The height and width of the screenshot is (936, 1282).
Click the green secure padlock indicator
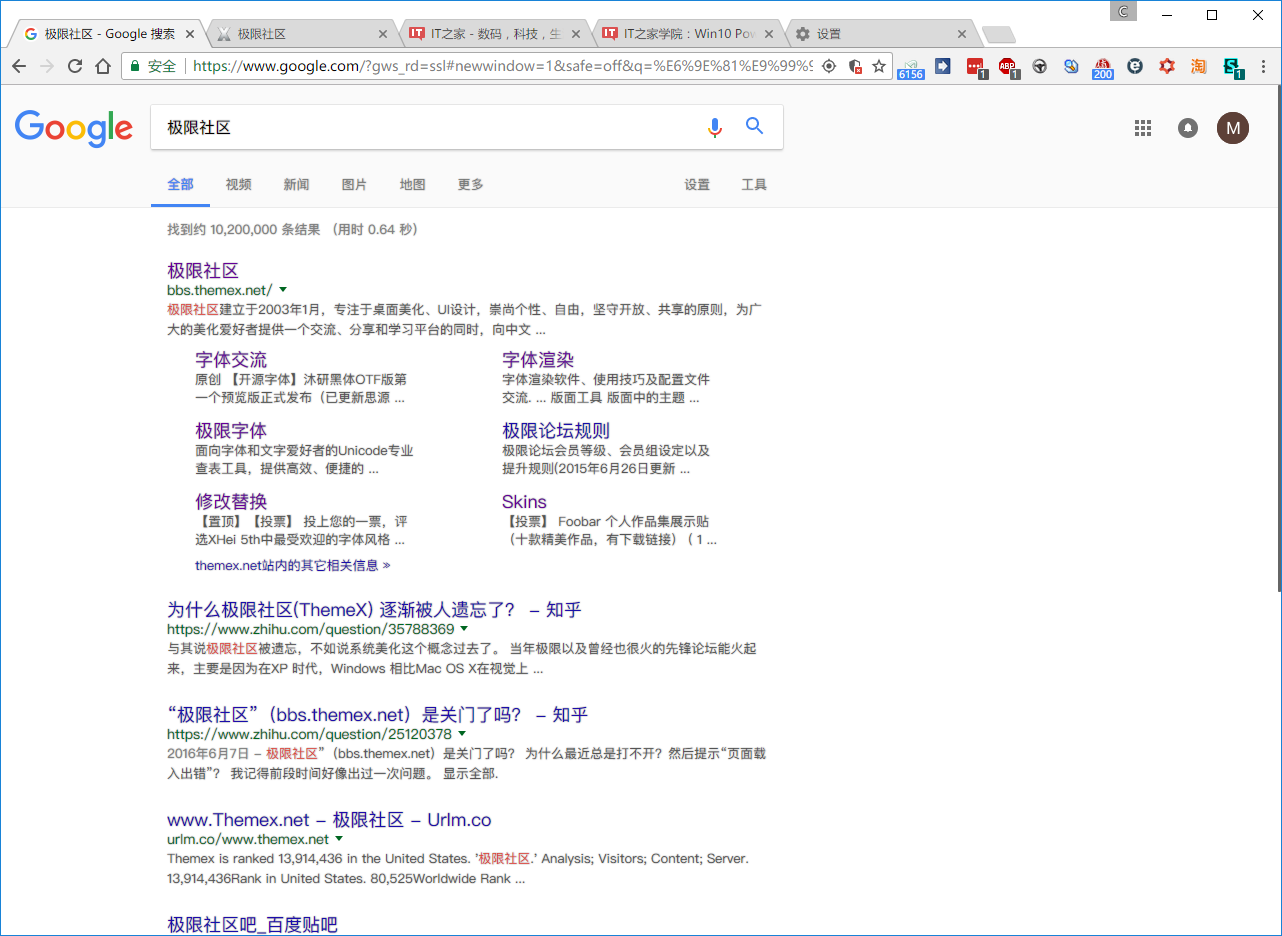tap(135, 66)
